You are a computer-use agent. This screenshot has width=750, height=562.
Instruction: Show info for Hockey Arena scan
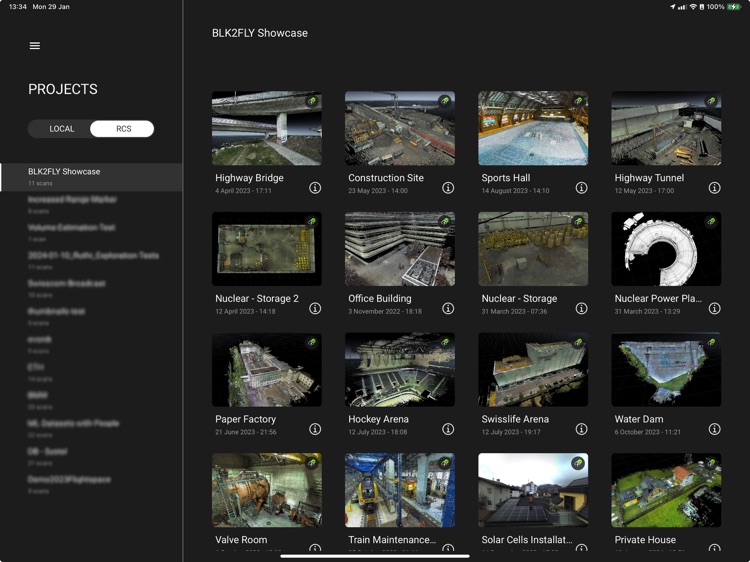click(448, 429)
